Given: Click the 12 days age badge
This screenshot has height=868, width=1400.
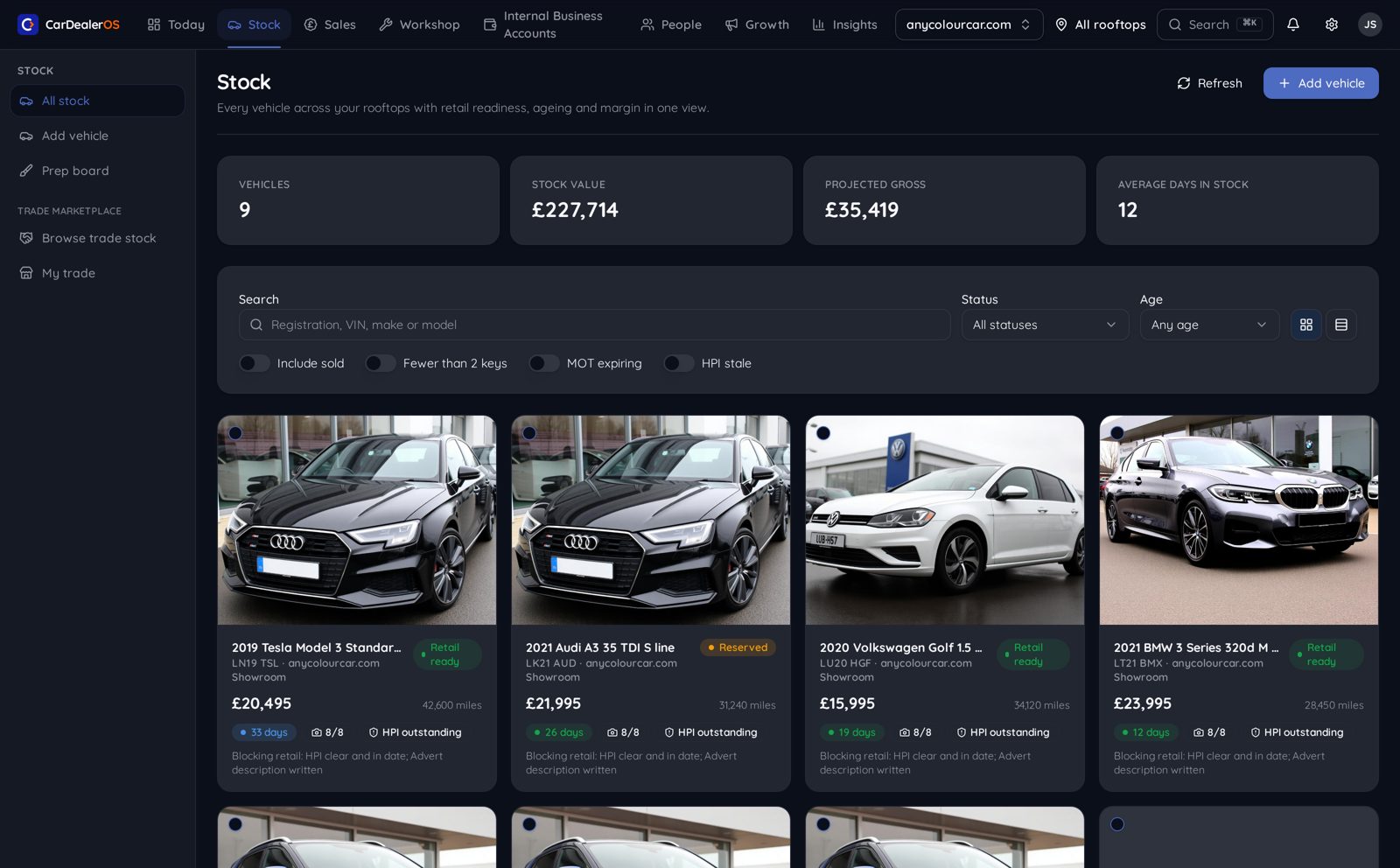Looking at the screenshot, I should pos(1146,732).
